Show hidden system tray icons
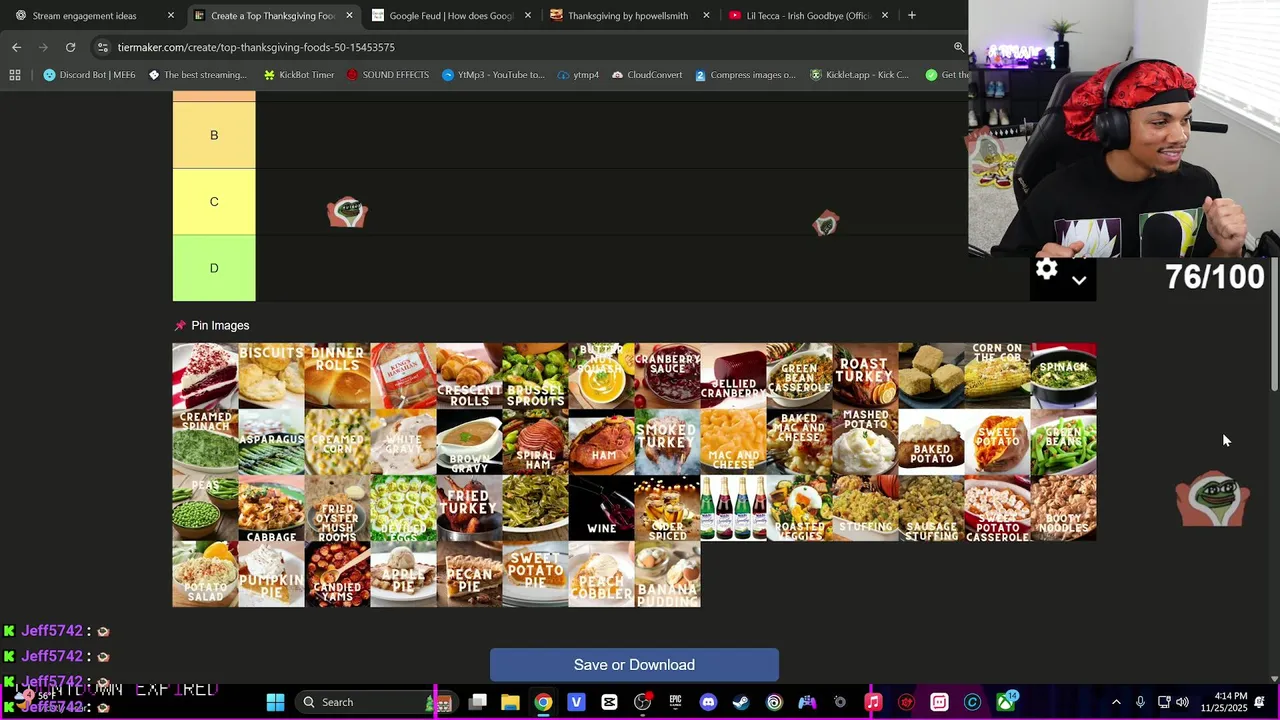The image size is (1280, 720). (1116, 702)
